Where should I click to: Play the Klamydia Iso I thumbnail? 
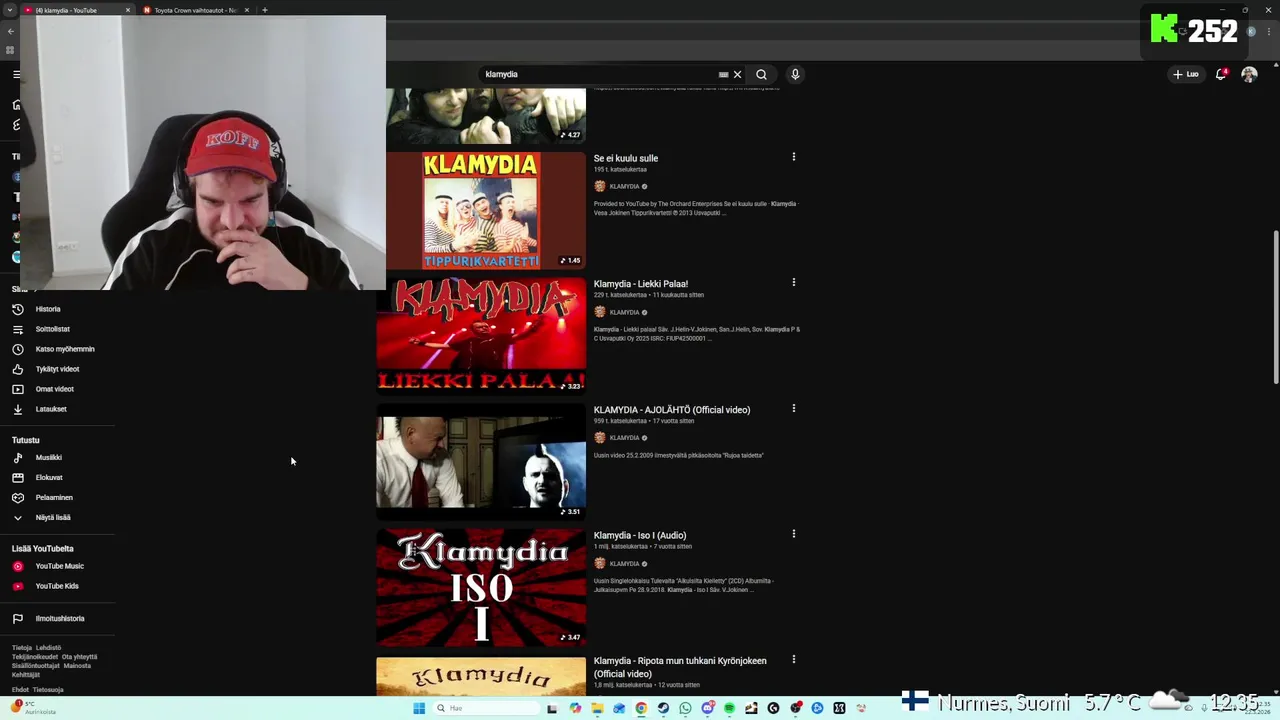pyautogui.click(x=481, y=588)
